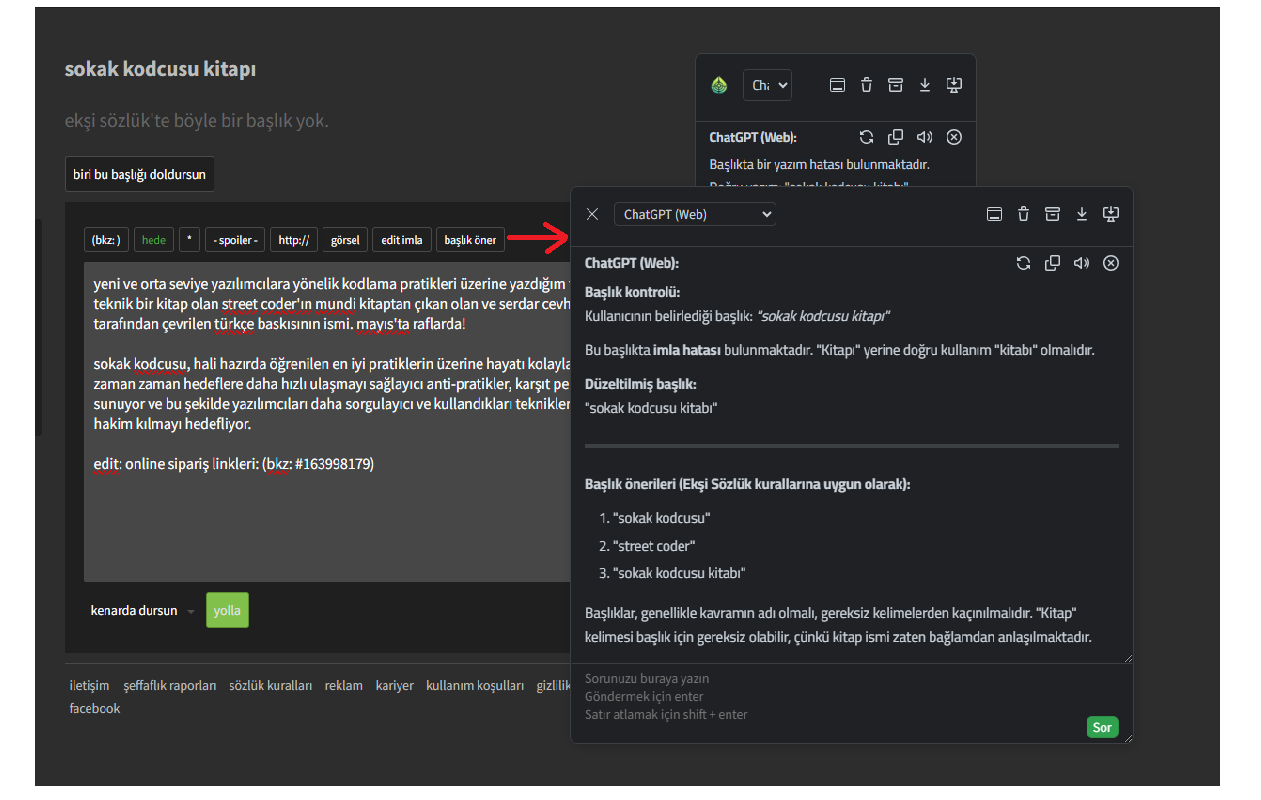The width and height of the screenshot is (1261, 800).
Task: Expand the arrow next to kenarda dursun
Action: tap(191, 611)
